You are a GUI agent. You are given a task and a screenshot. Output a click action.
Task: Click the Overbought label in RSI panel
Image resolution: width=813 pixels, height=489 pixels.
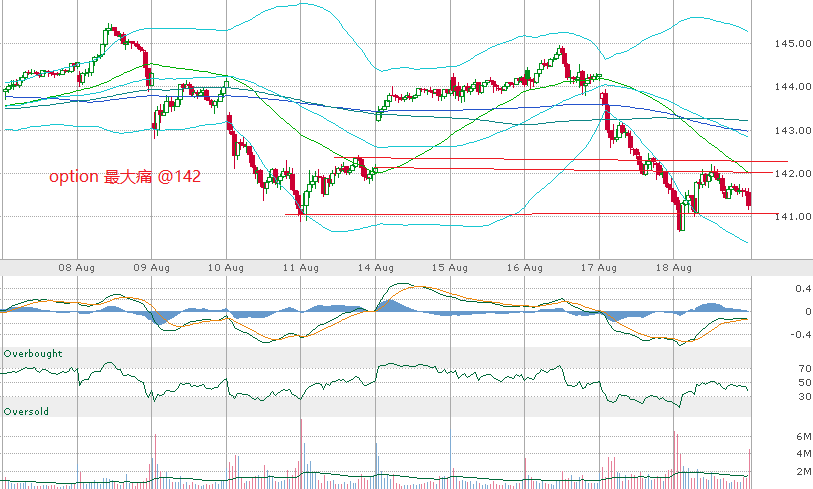coord(33,354)
